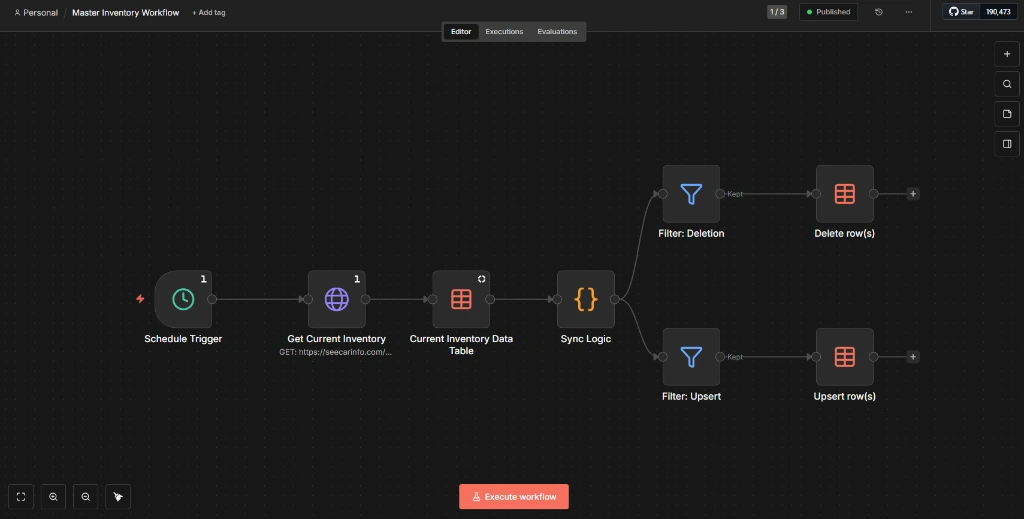Viewport: 1024px width, 519px height.
Task: Click the Execute workflow button
Action: point(514,497)
